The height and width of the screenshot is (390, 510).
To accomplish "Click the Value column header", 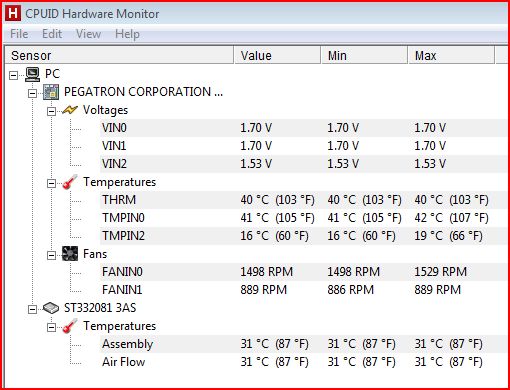I will [277, 55].
